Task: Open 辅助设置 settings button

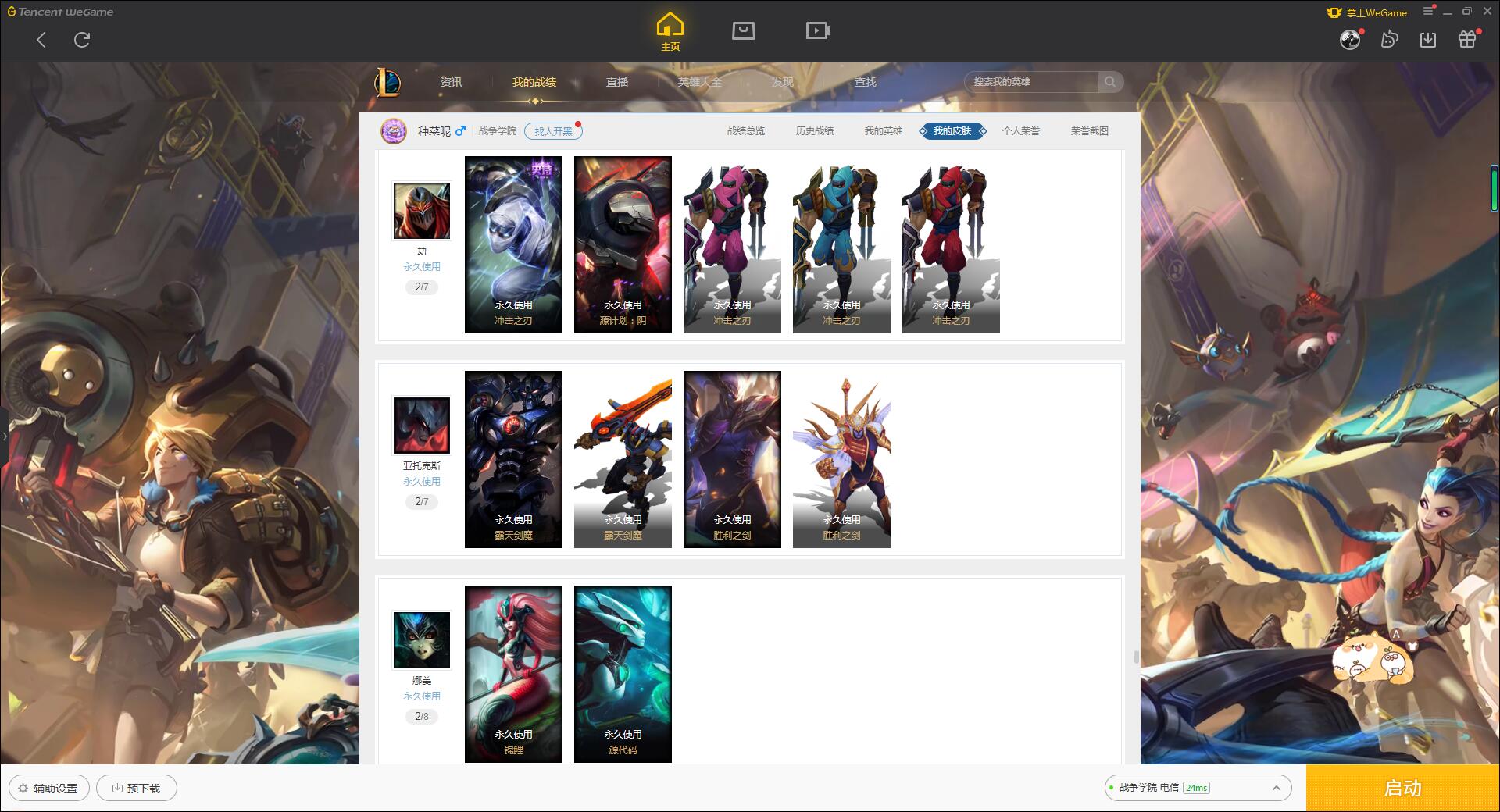Action: click(x=49, y=788)
